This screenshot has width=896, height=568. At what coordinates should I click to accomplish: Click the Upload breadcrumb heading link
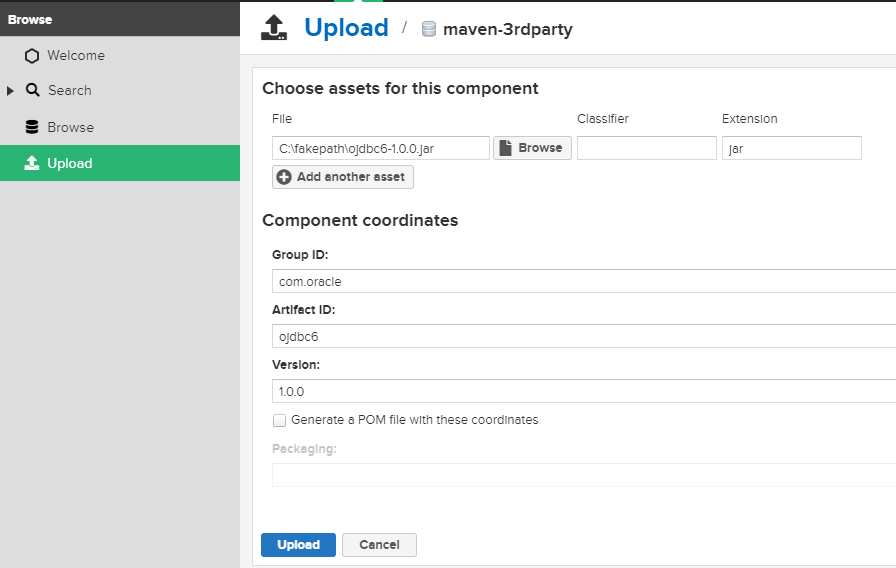click(x=346, y=27)
